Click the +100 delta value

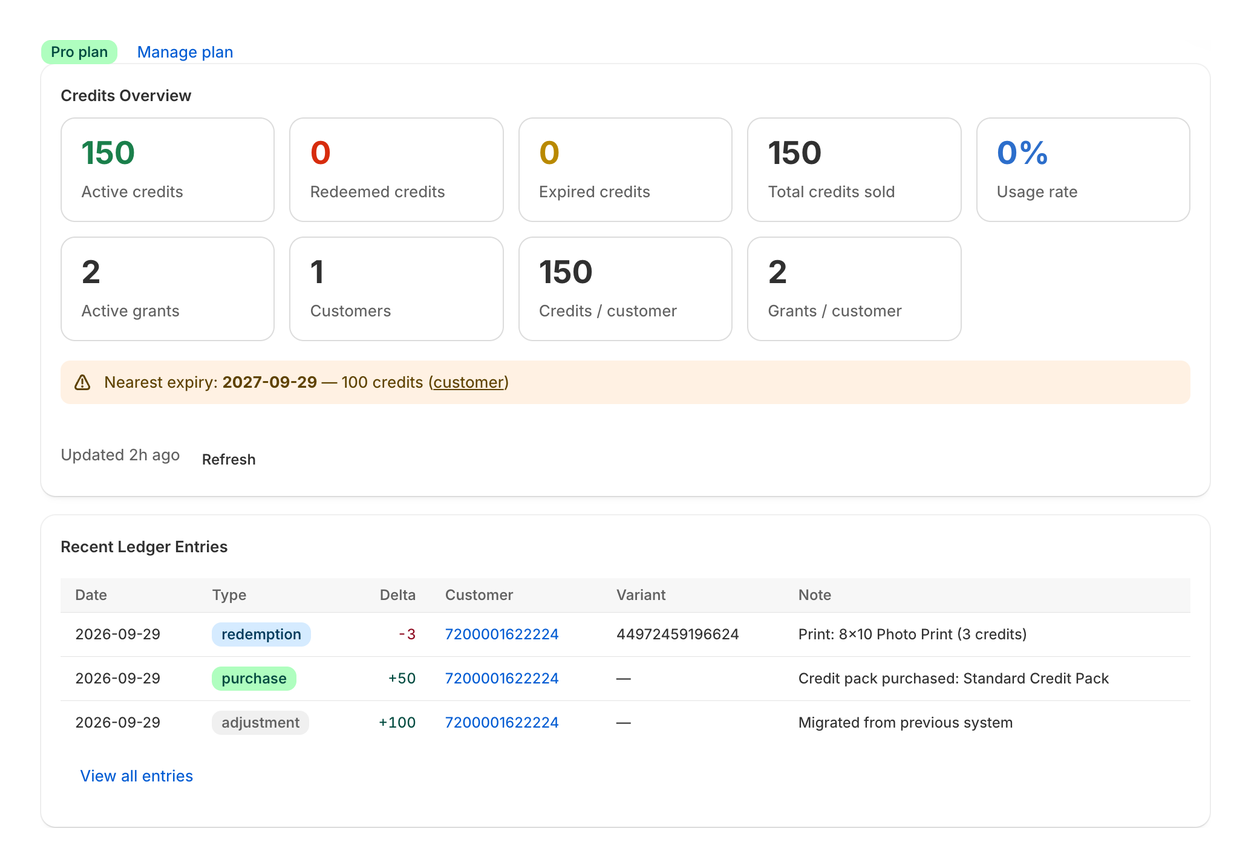[397, 722]
